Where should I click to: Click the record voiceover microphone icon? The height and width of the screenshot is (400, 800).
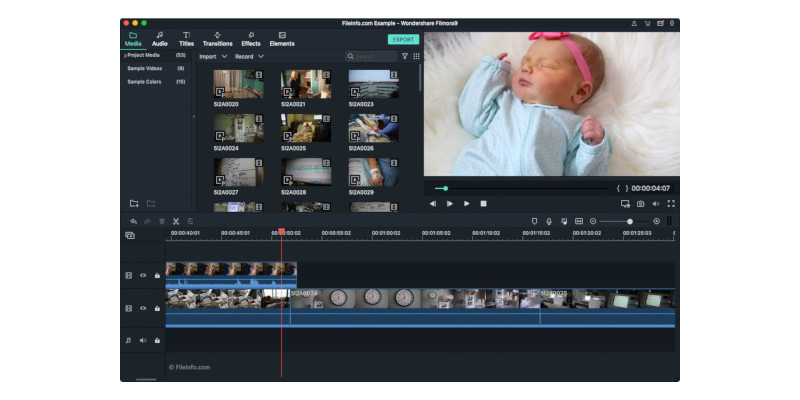(x=549, y=221)
